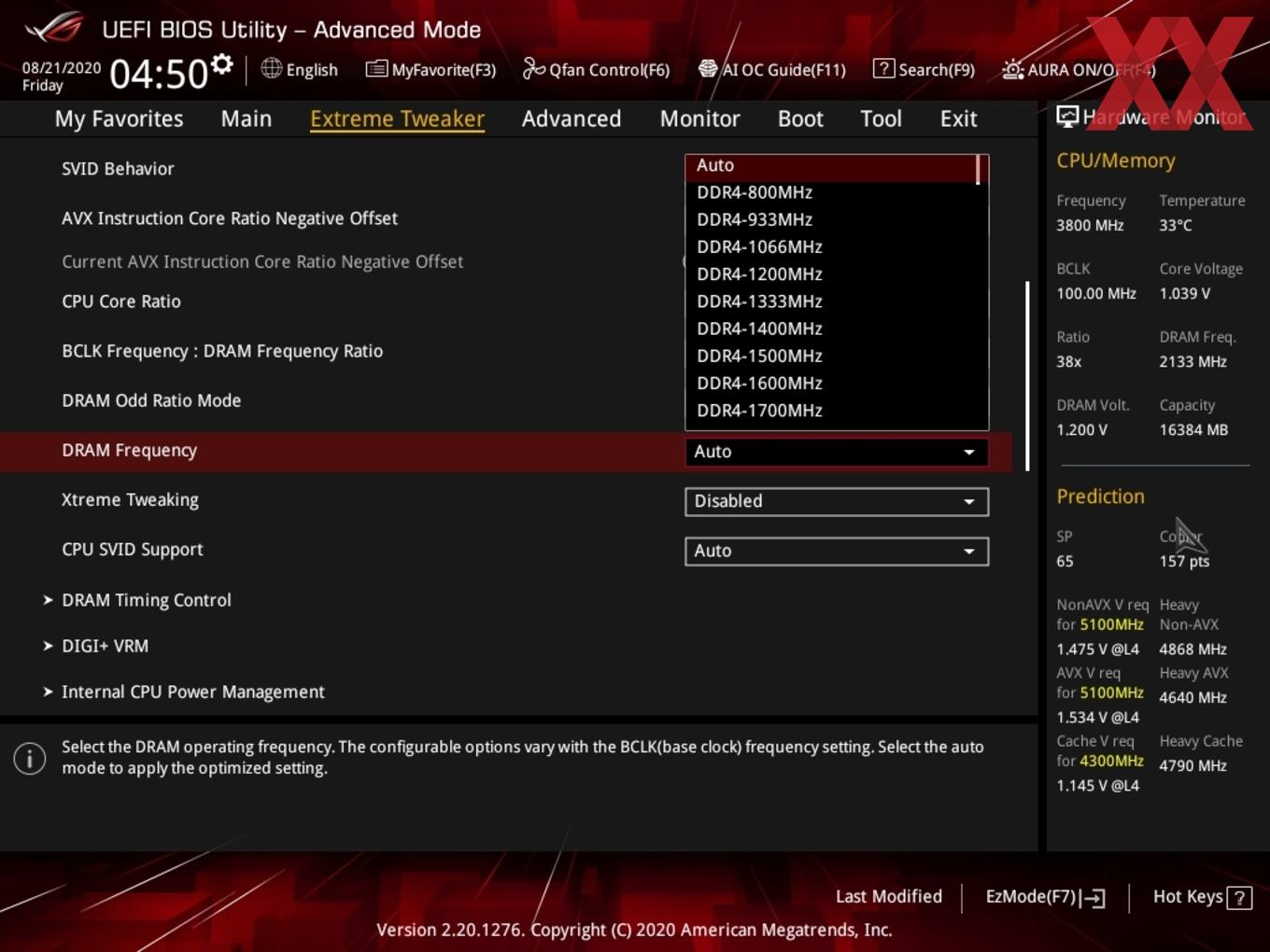Open the Exit tab

[x=958, y=119]
